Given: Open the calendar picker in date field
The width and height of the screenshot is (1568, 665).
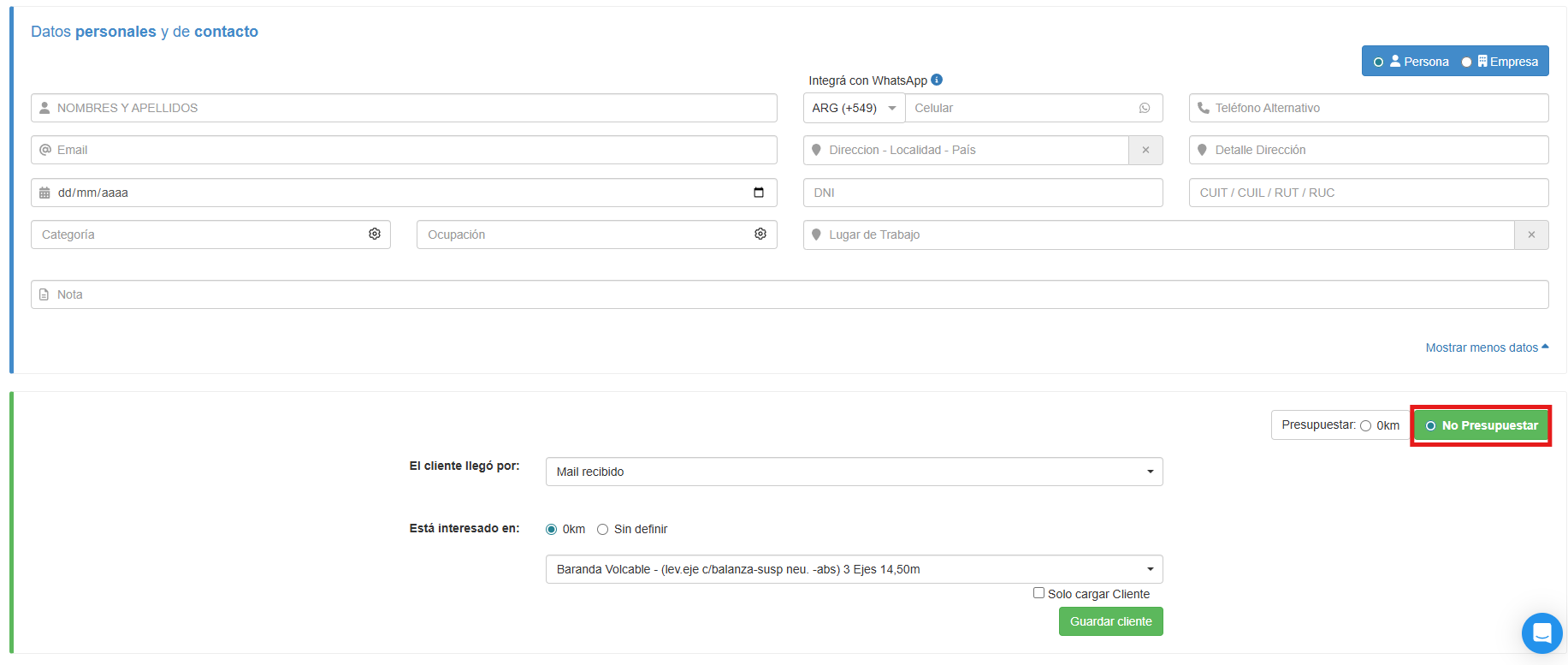Looking at the screenshot, I should tap(758, 193).
